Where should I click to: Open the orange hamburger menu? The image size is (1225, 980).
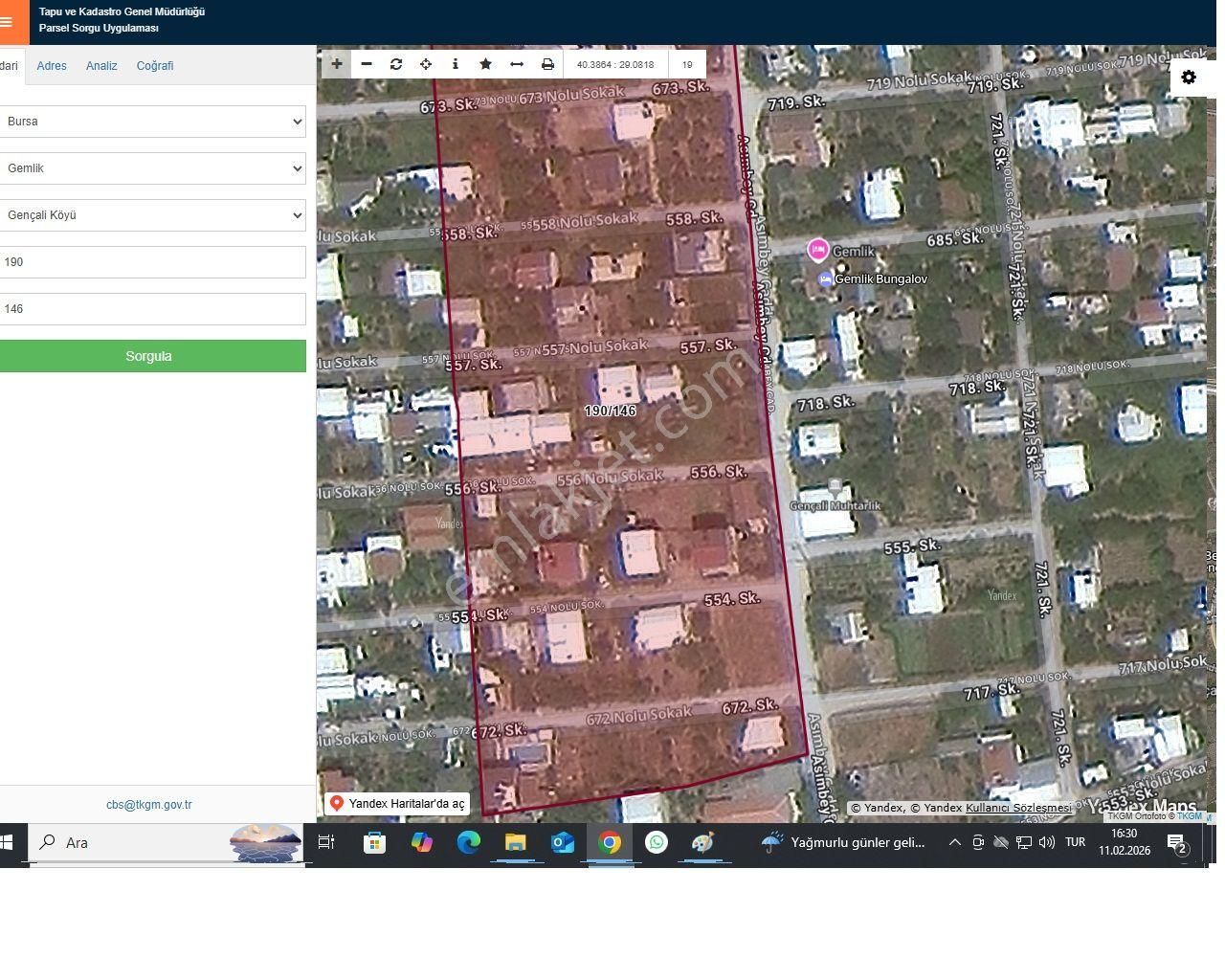coord(8,22)
